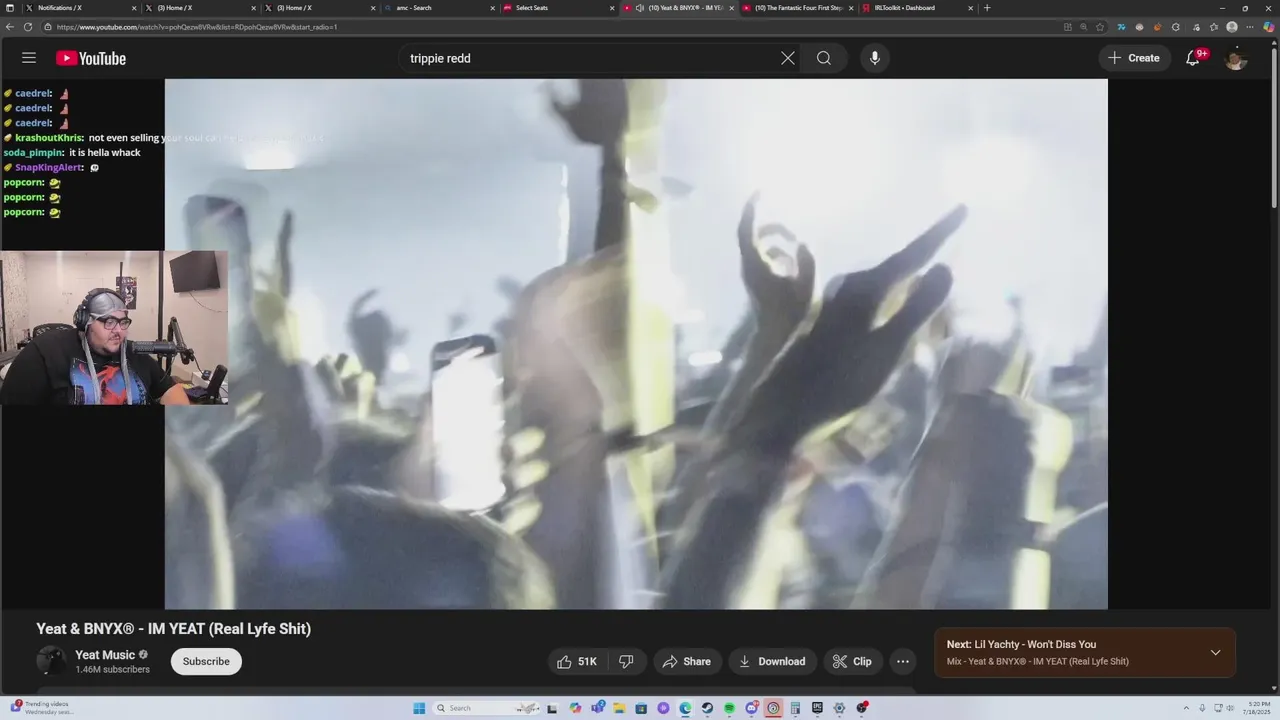Open the Yeat Music channel name link
Image resolution: width=1280 pixels, height=720 pixels.
[x=105, y=655]
